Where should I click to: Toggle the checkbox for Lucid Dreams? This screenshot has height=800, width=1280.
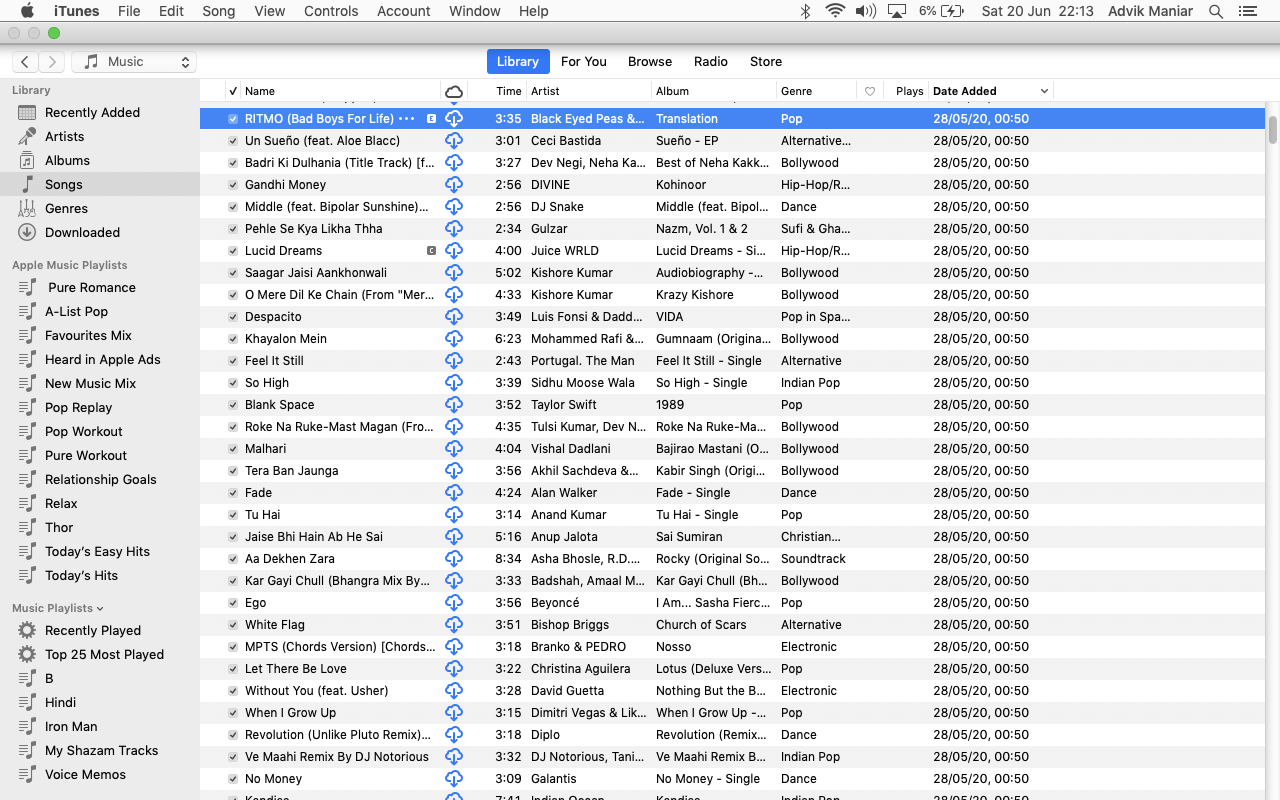(x=233, y=251)
